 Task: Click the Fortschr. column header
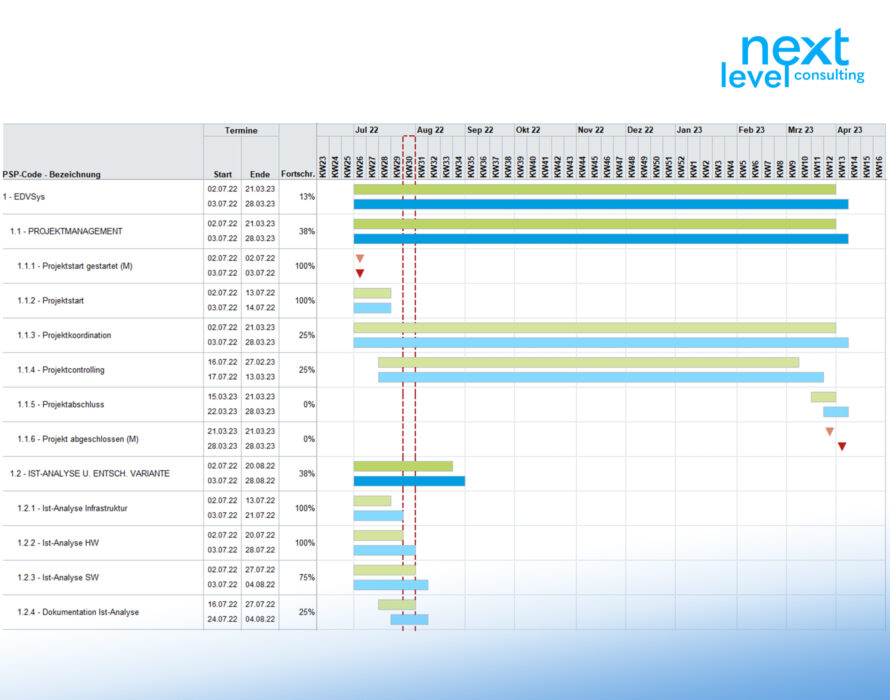pos(298,174)
